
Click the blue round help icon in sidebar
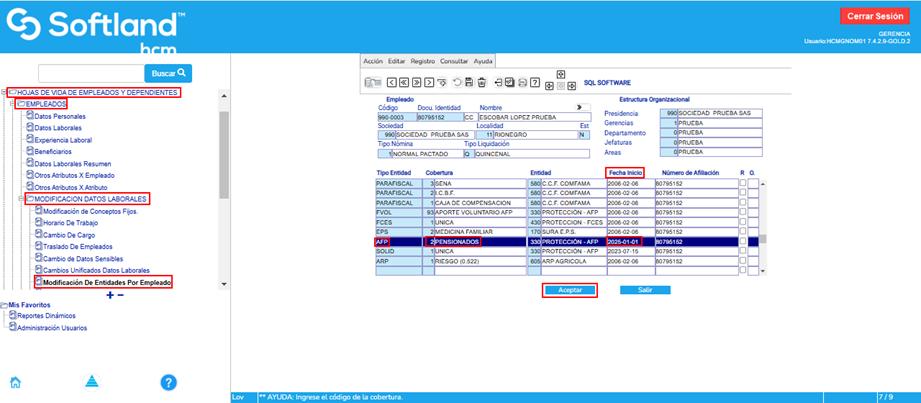point(168,382)
